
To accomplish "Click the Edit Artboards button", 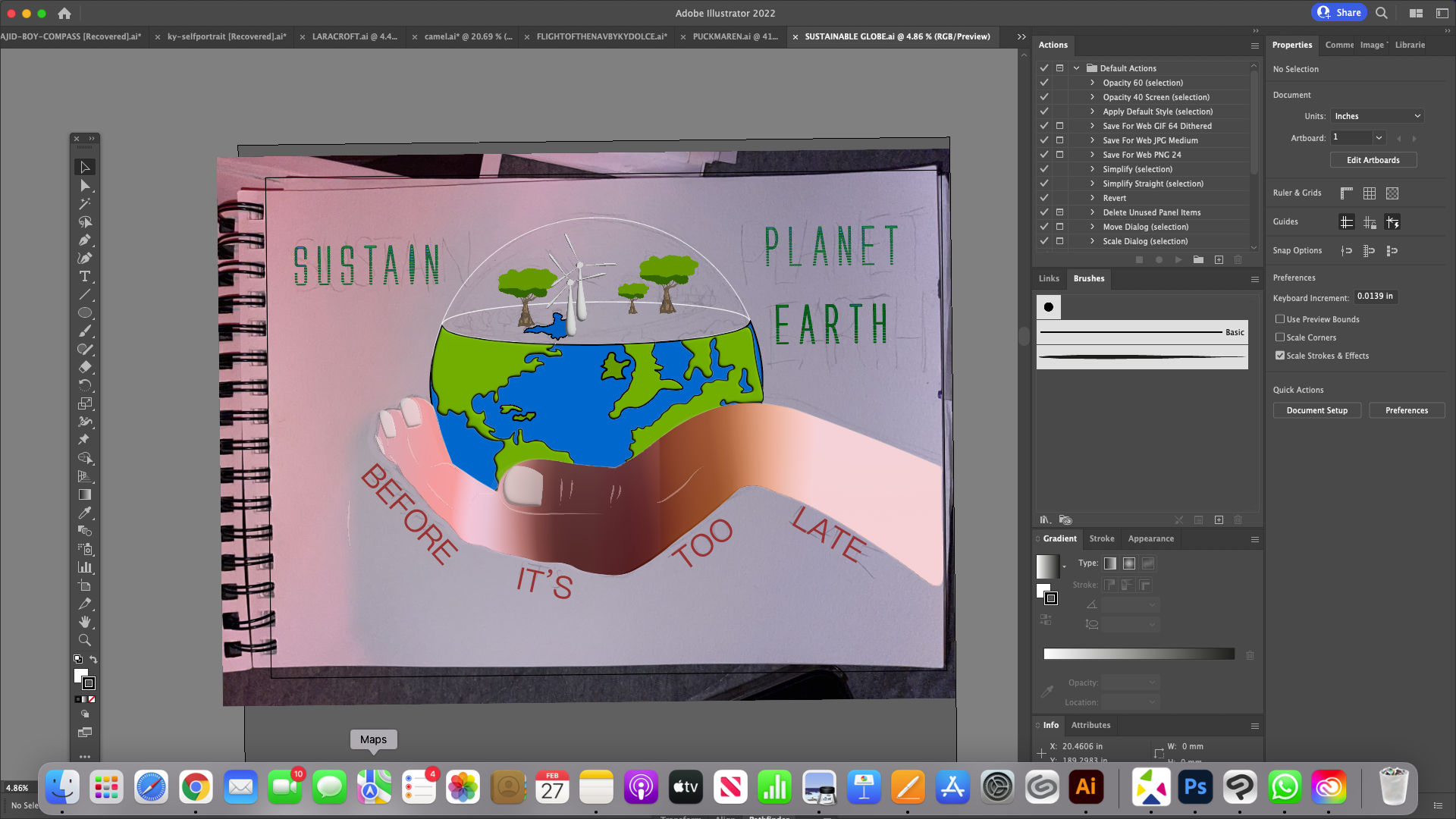I will (x=1373, y=160).
